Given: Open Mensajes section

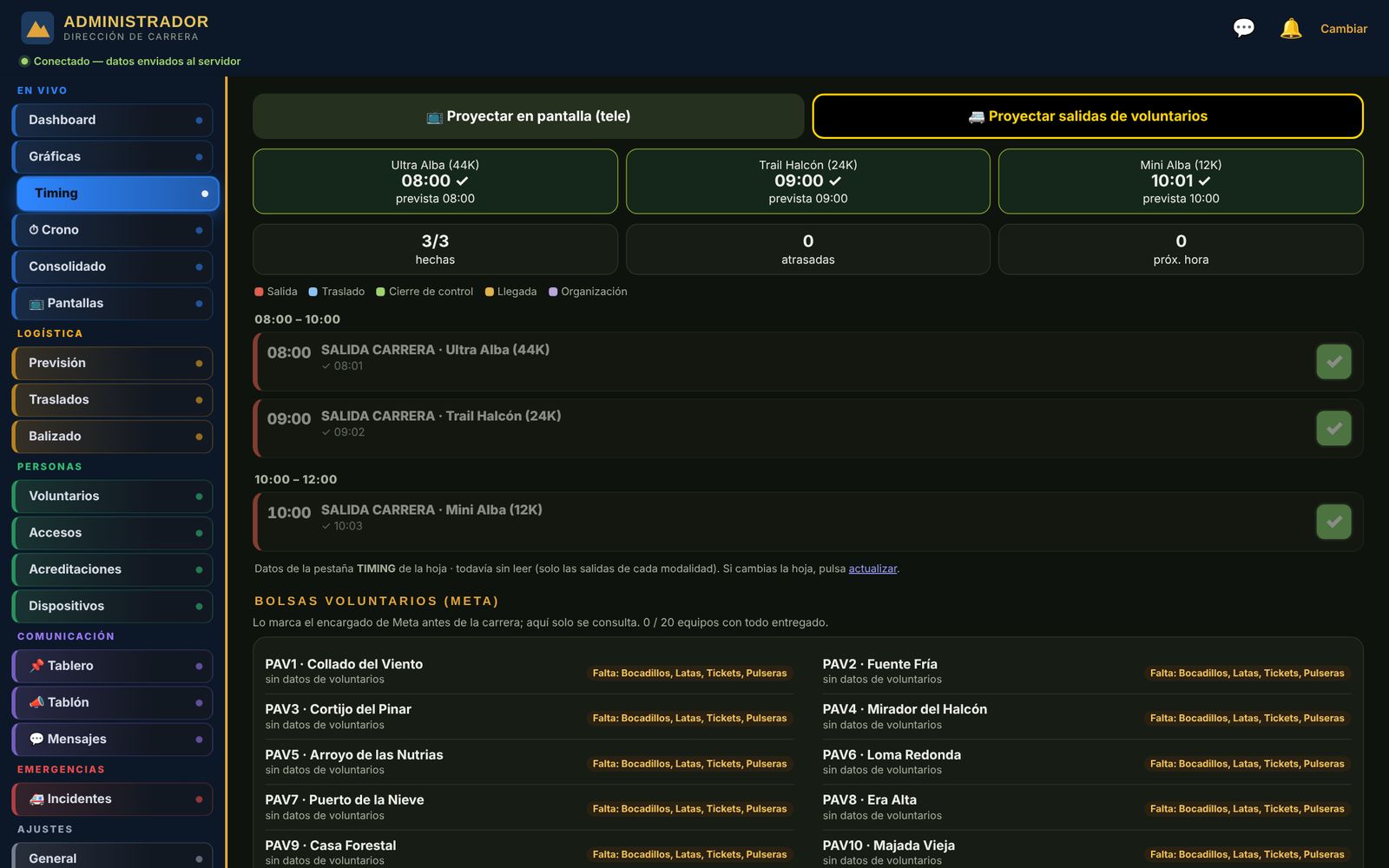Looking at the screenshot, I should (x=112, y=739).
